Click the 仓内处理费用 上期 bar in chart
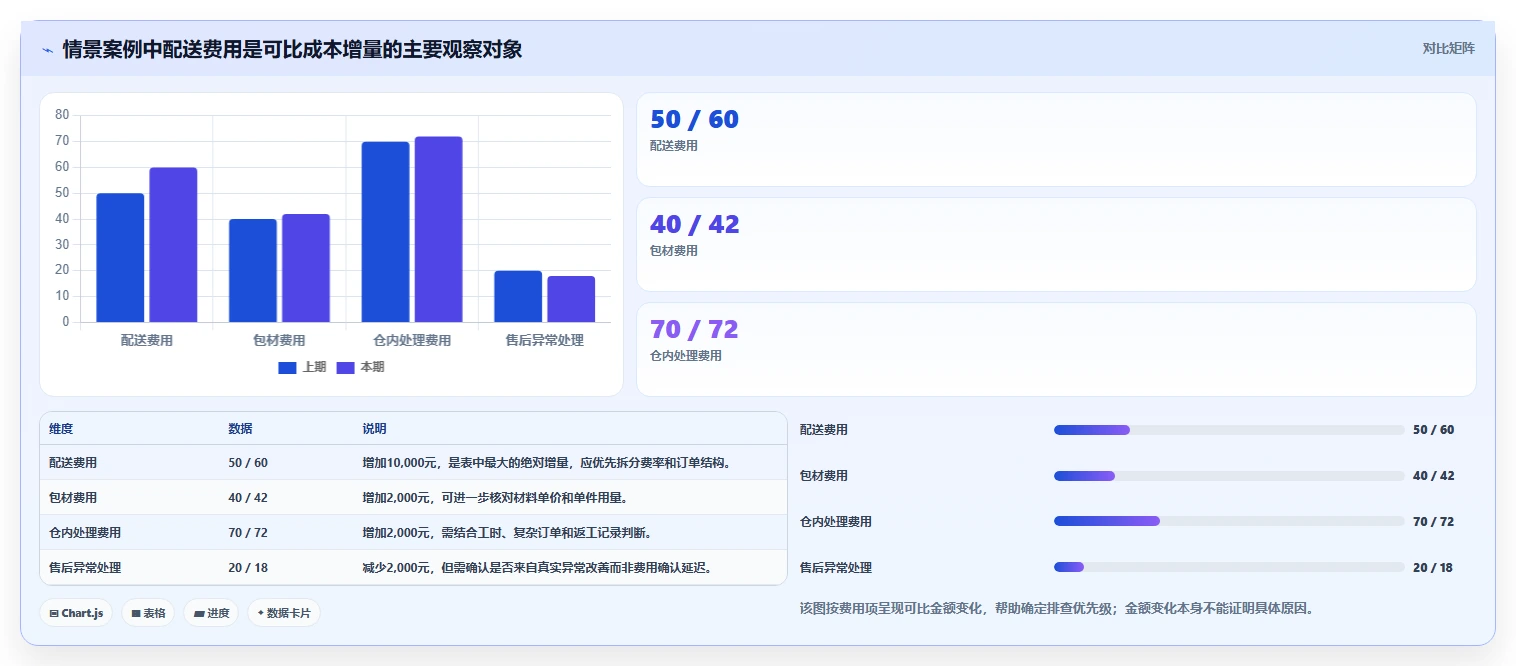This screenshot has height=666, width=1516. click(385, 232)
